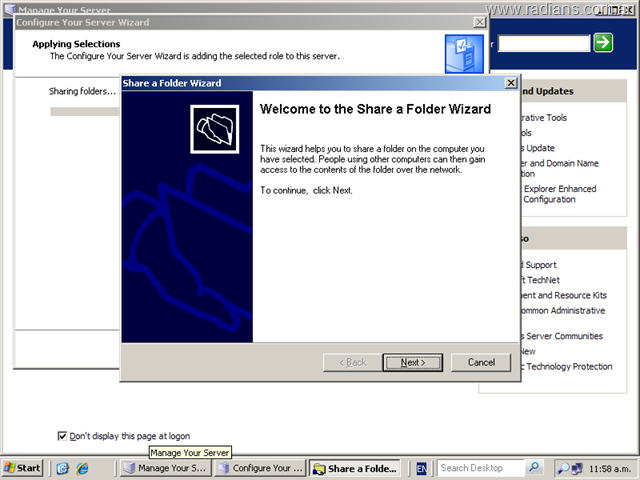Uncheck Don't display this page at logon
Viewport: 640px width, 480px height.
(63, 436)
